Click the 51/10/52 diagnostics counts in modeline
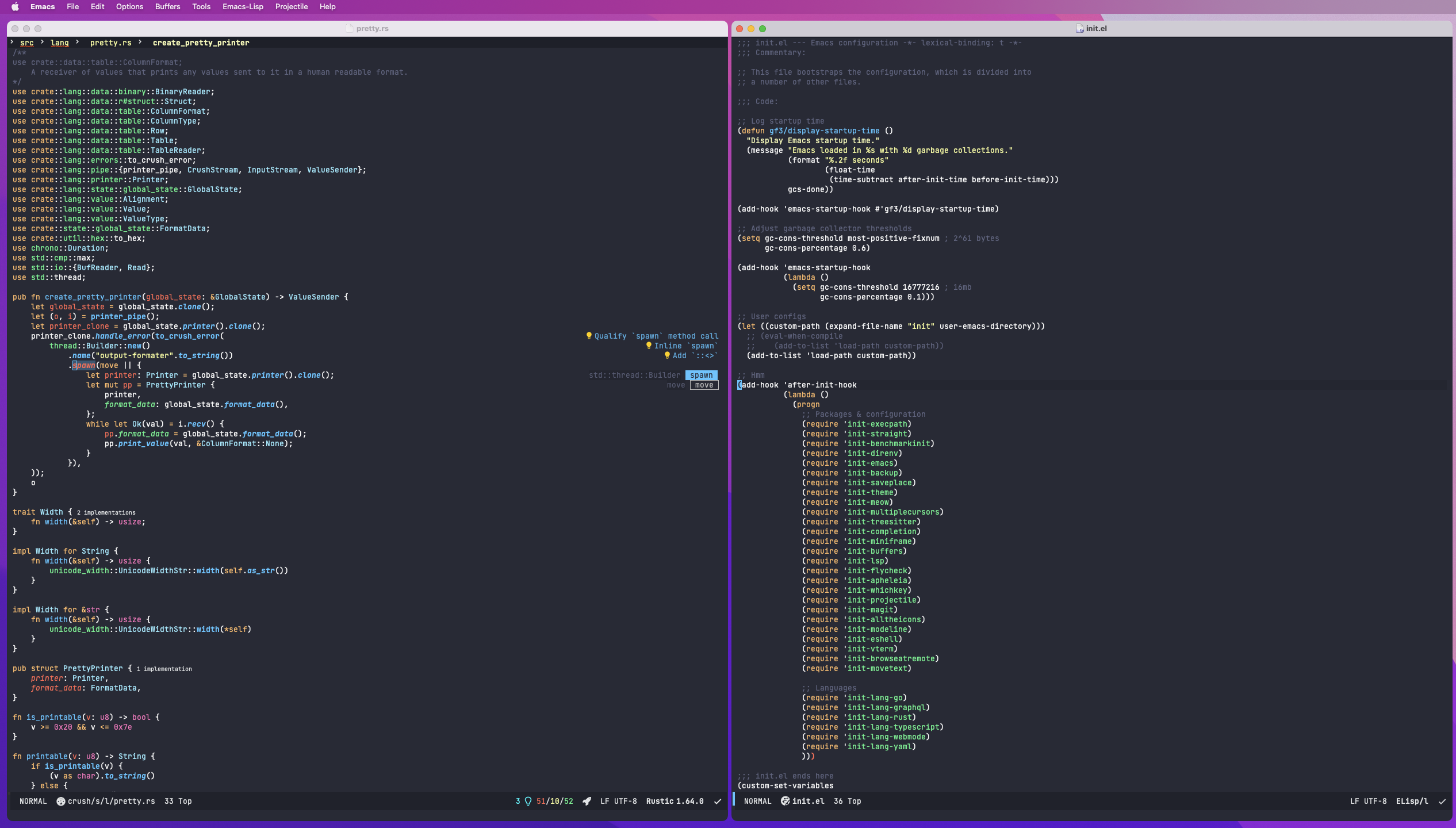Screen dimensions: 1456x828 tap(555, 801)
